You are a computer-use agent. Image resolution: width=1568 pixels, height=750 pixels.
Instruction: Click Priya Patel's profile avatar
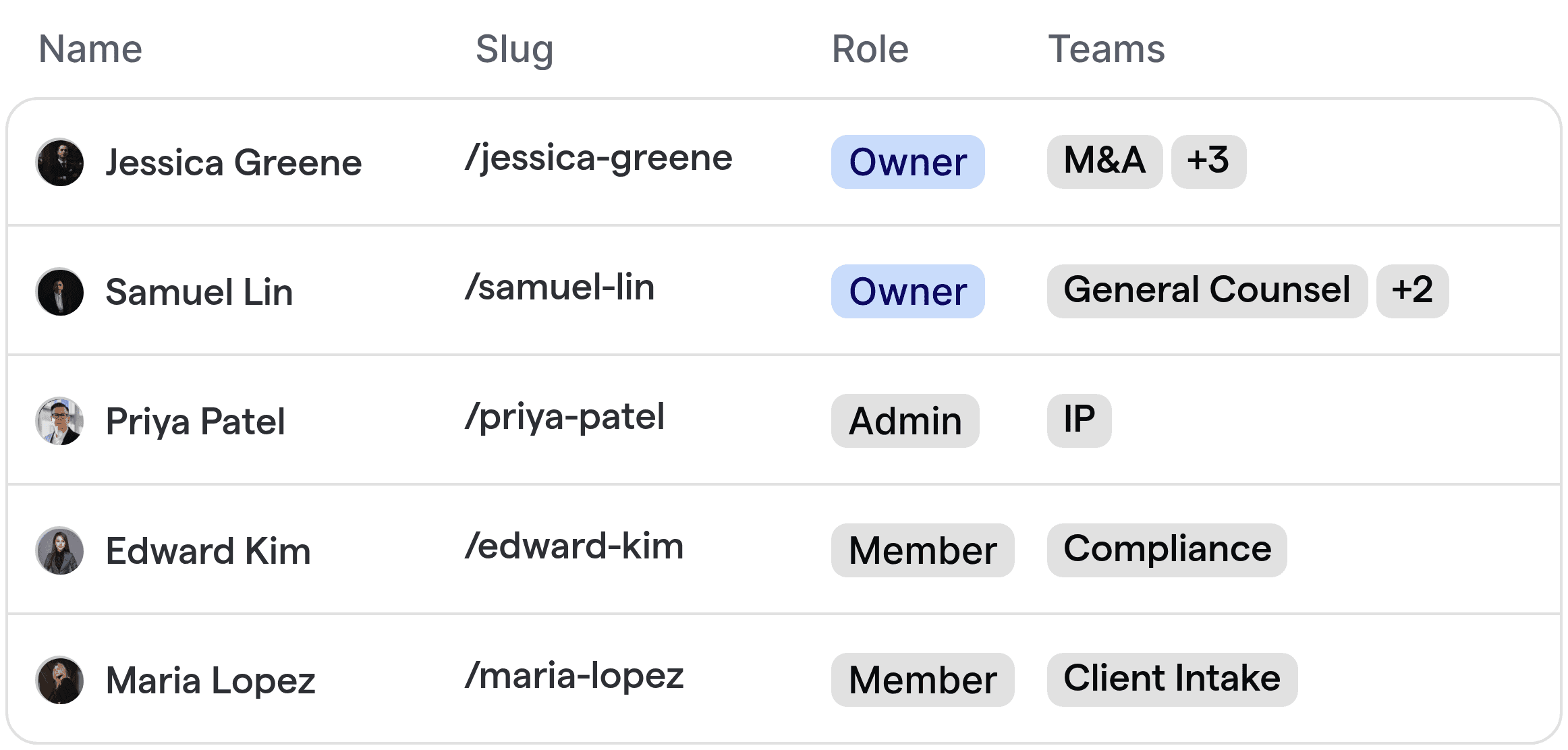[60, 421]
